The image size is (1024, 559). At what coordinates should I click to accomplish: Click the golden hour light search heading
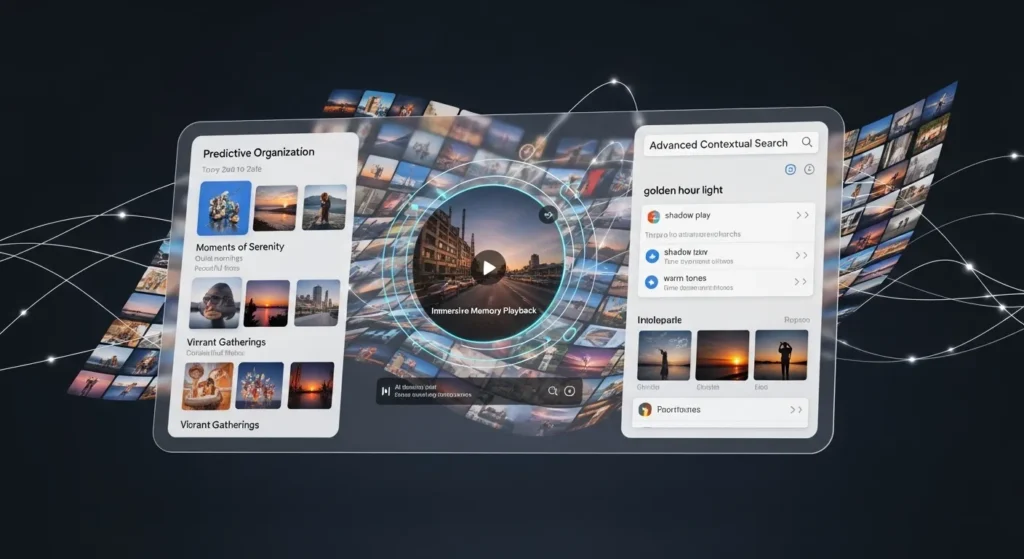[685, 190]
